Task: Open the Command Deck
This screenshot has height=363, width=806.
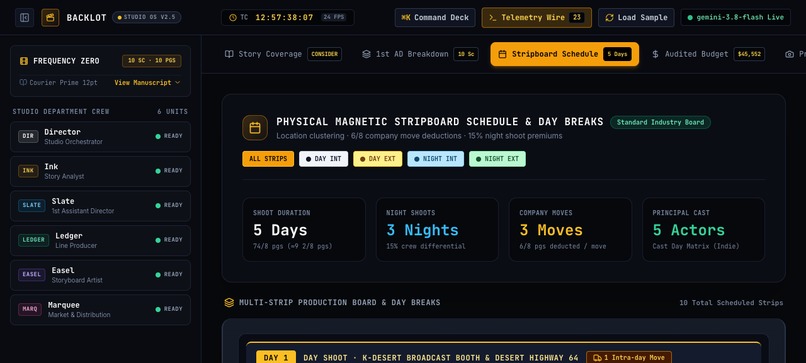Action: click(435, 17)
